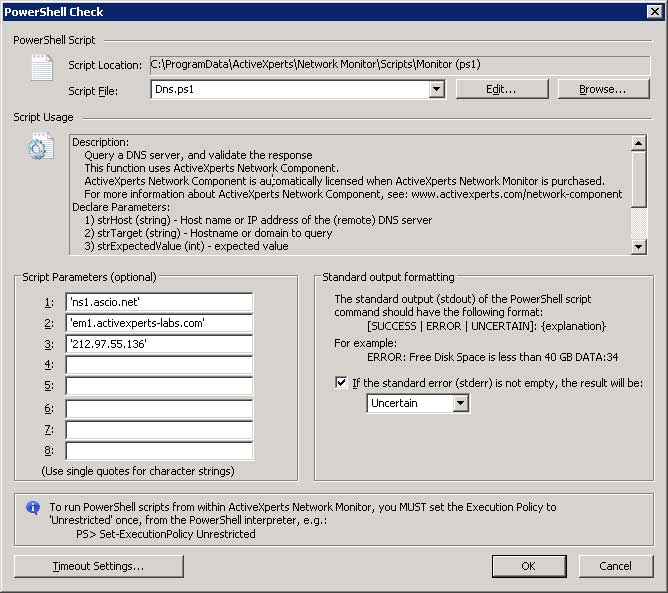
Task: Click the blue information icon
Action: [32, 508]
